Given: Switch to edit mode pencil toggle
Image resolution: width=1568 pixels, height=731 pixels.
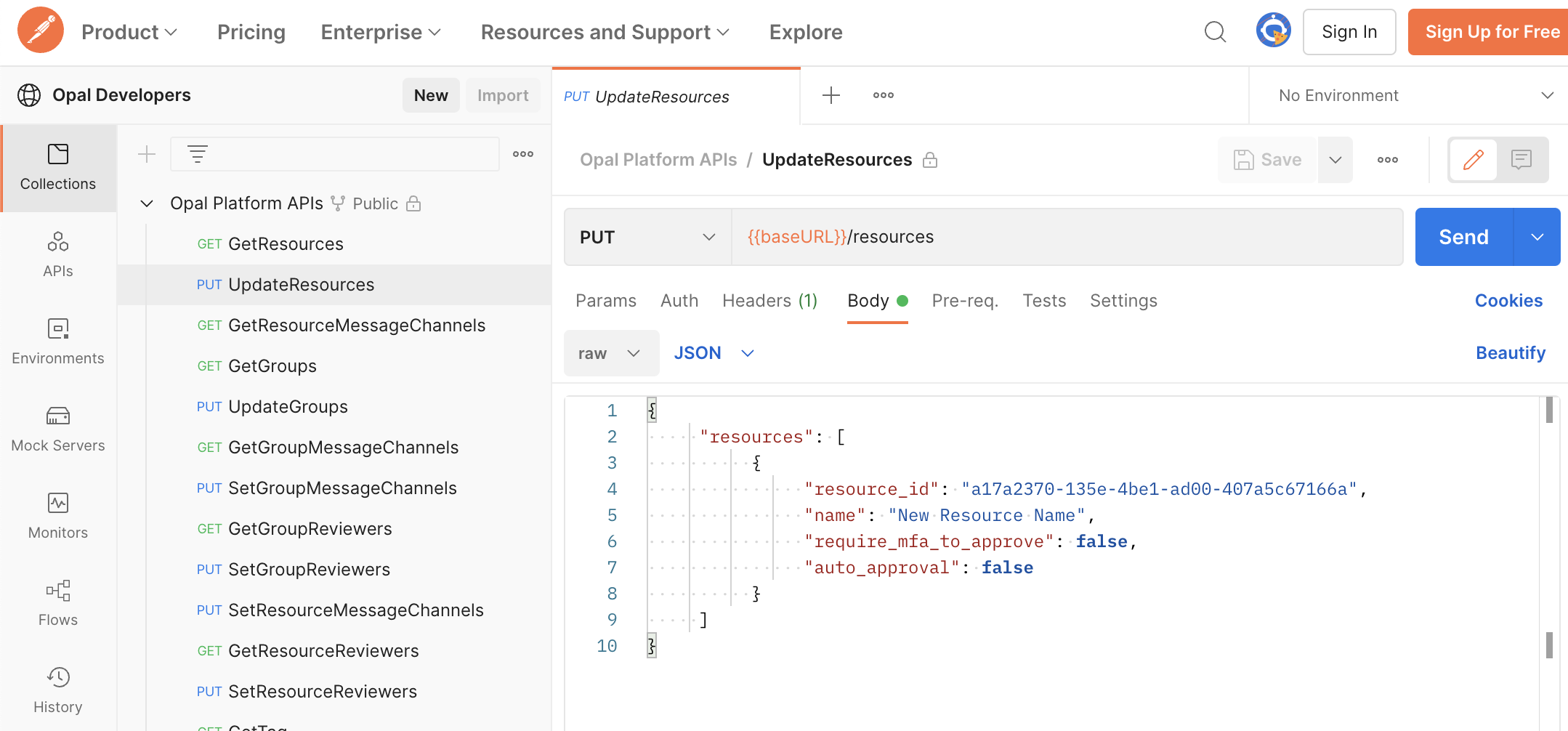Looking at the screenshot, I should click(1473, 160).
